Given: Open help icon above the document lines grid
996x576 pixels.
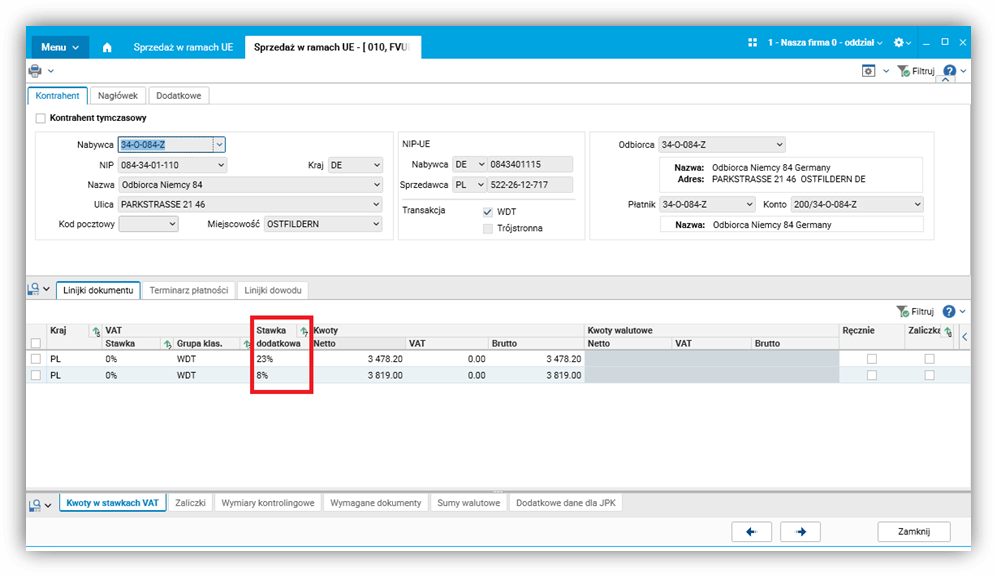Looking at the screenshot, I should click(949, 311).
